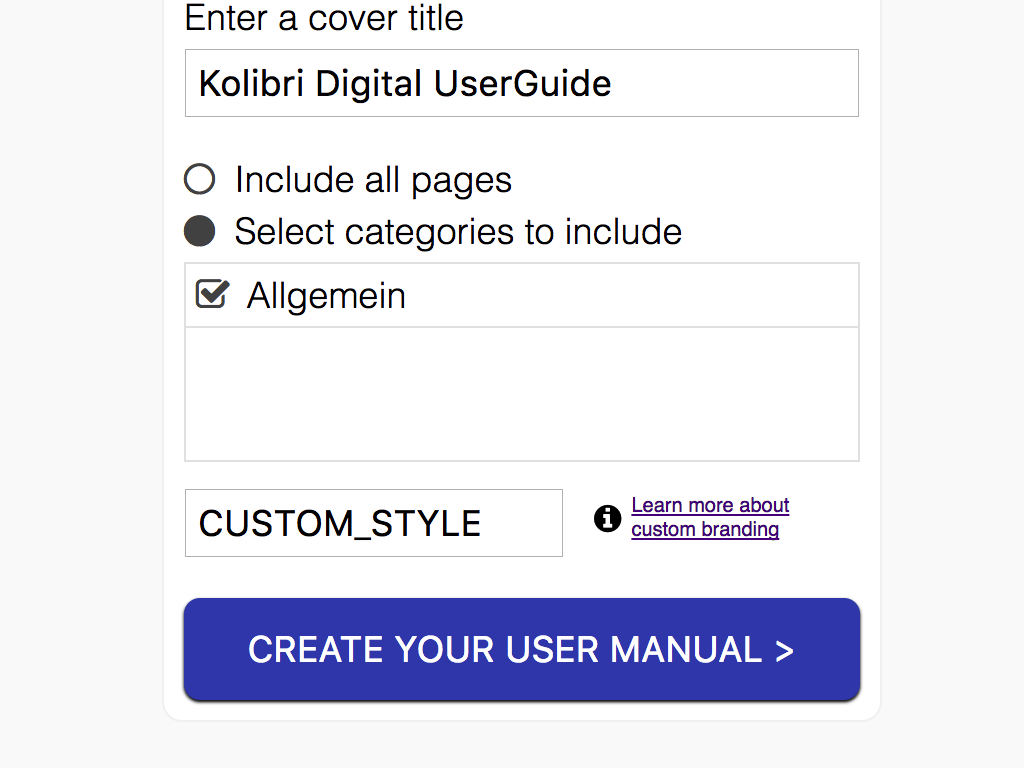
Task: Click the empty area of the categories list
Action: point(521,394)
